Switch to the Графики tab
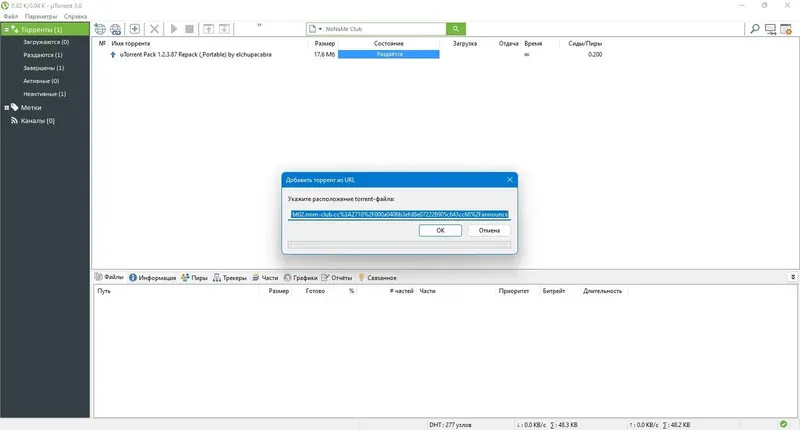Image resolution: width=800 pixels, height=430 pixels. pos(301,277)
